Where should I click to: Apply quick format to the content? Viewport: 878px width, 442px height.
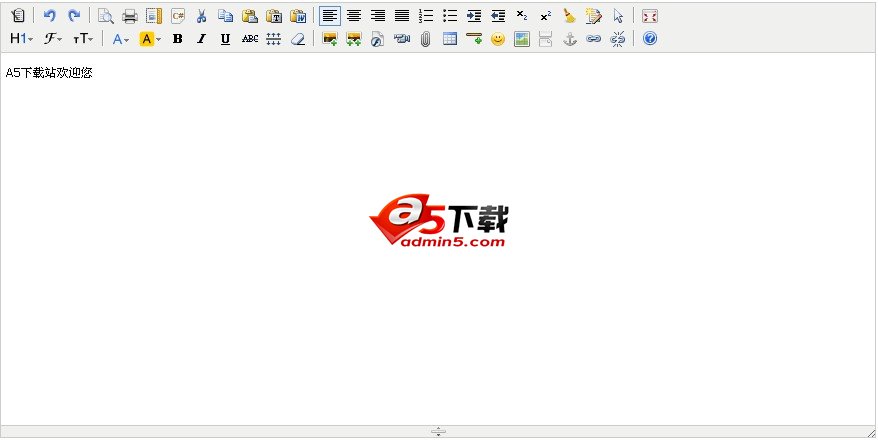(594, 16)
